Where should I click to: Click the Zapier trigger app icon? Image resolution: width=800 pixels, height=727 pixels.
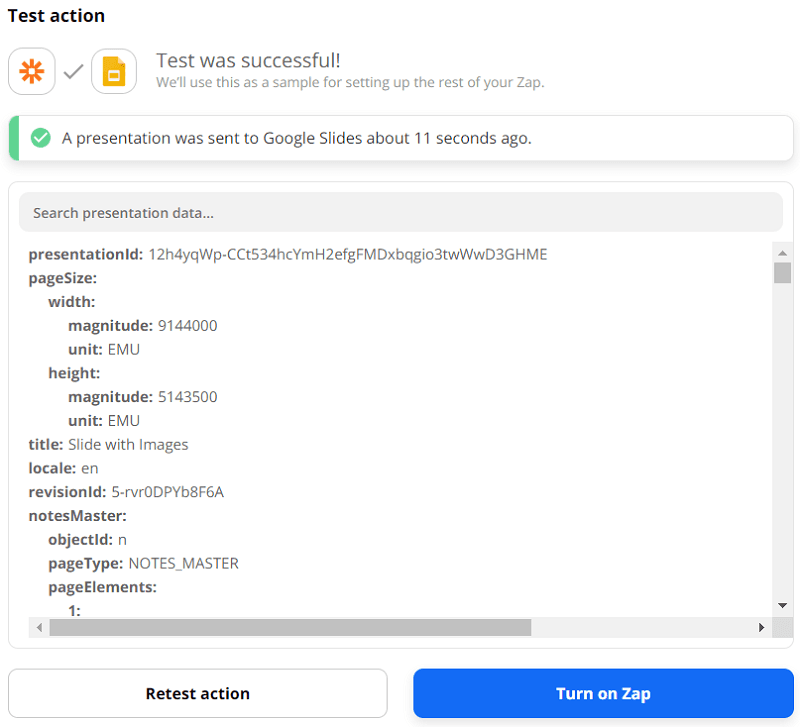(x=31, y=72)
